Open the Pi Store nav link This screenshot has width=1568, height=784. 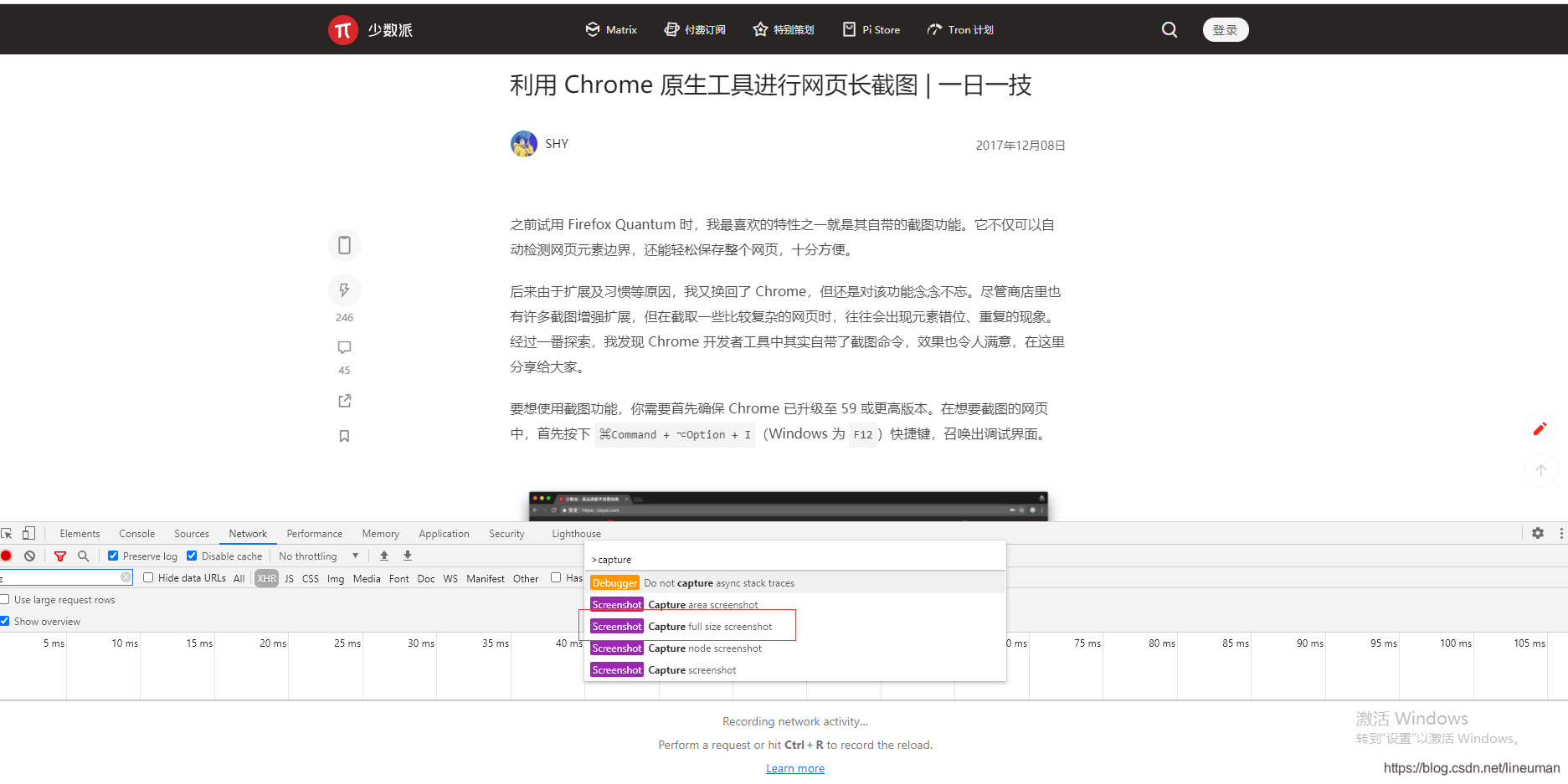click(871, 30)
